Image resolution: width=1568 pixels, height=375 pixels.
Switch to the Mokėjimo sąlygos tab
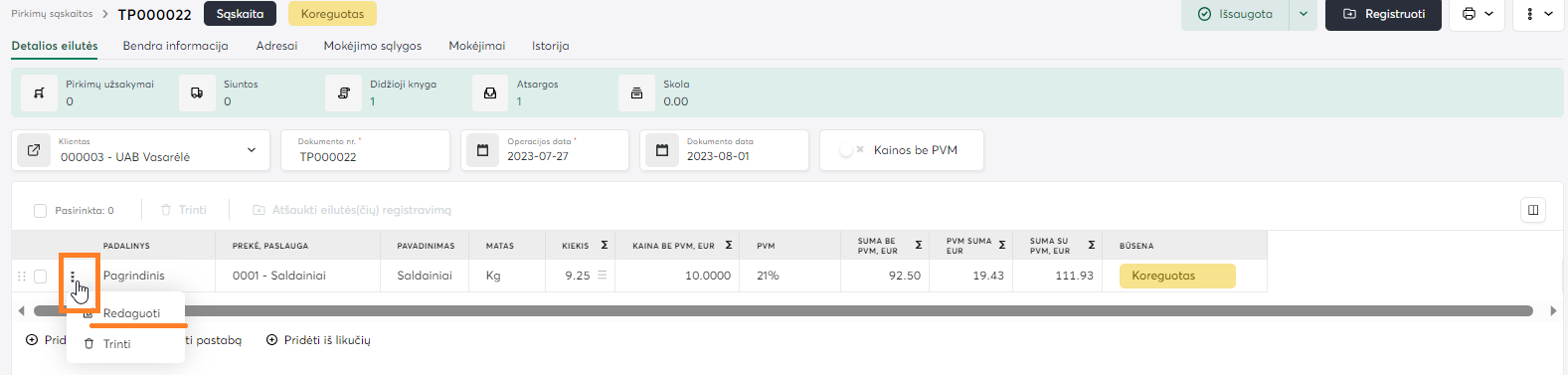pos(373,46)
